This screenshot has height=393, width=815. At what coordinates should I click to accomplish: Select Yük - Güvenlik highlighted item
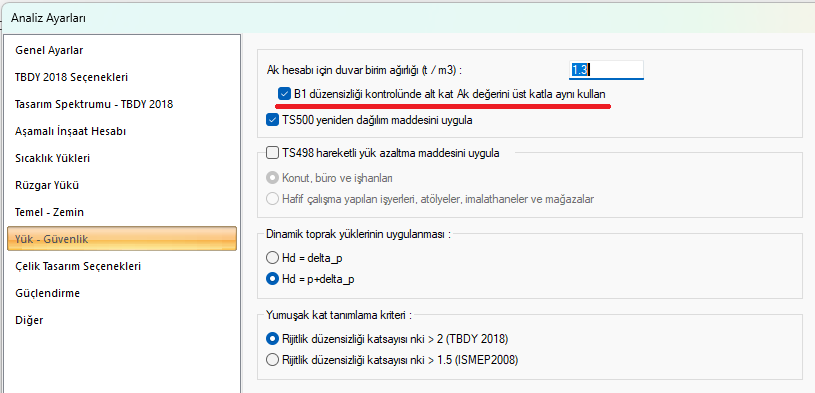(122, 239)
